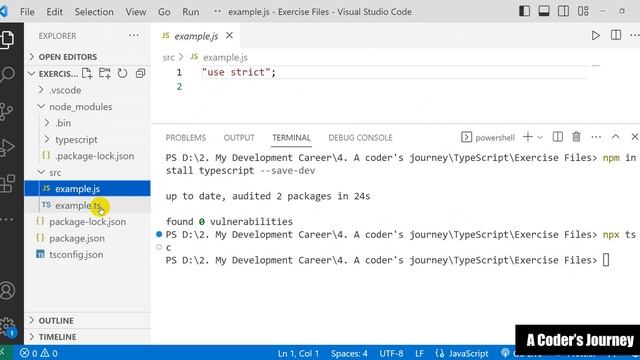Show additional activity bar views ellipsis
The width and height of the screenshot is (640, 360).
pos(7,220)
